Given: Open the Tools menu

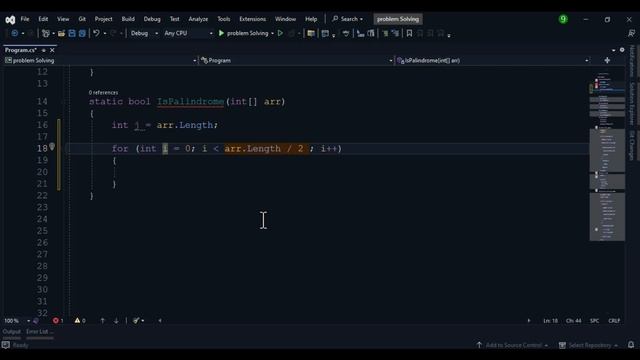Looking at the screenshot, I should coord(224,19).
